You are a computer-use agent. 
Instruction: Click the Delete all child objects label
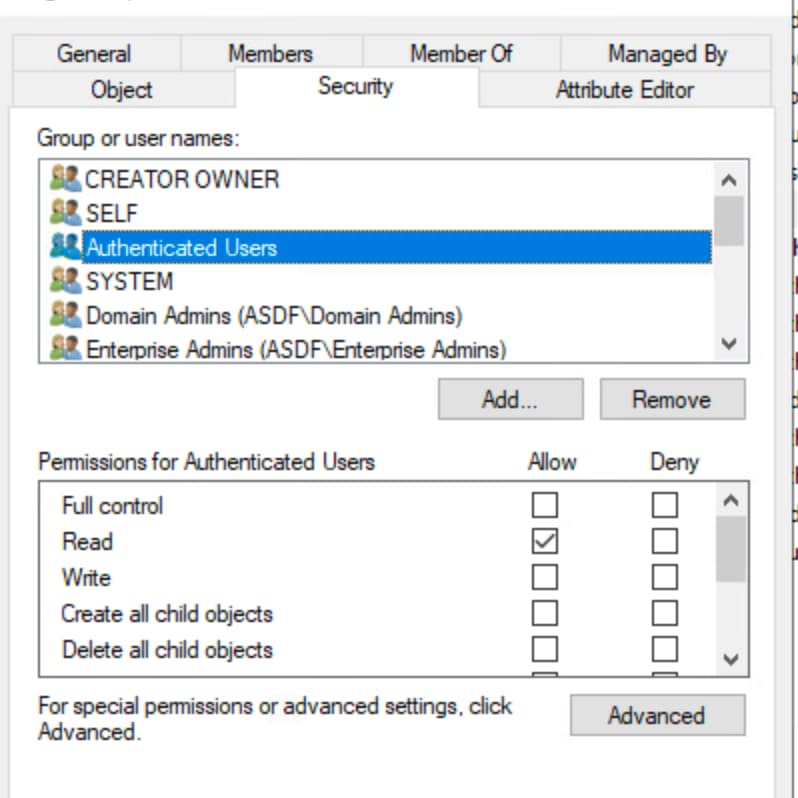[167, 650]
